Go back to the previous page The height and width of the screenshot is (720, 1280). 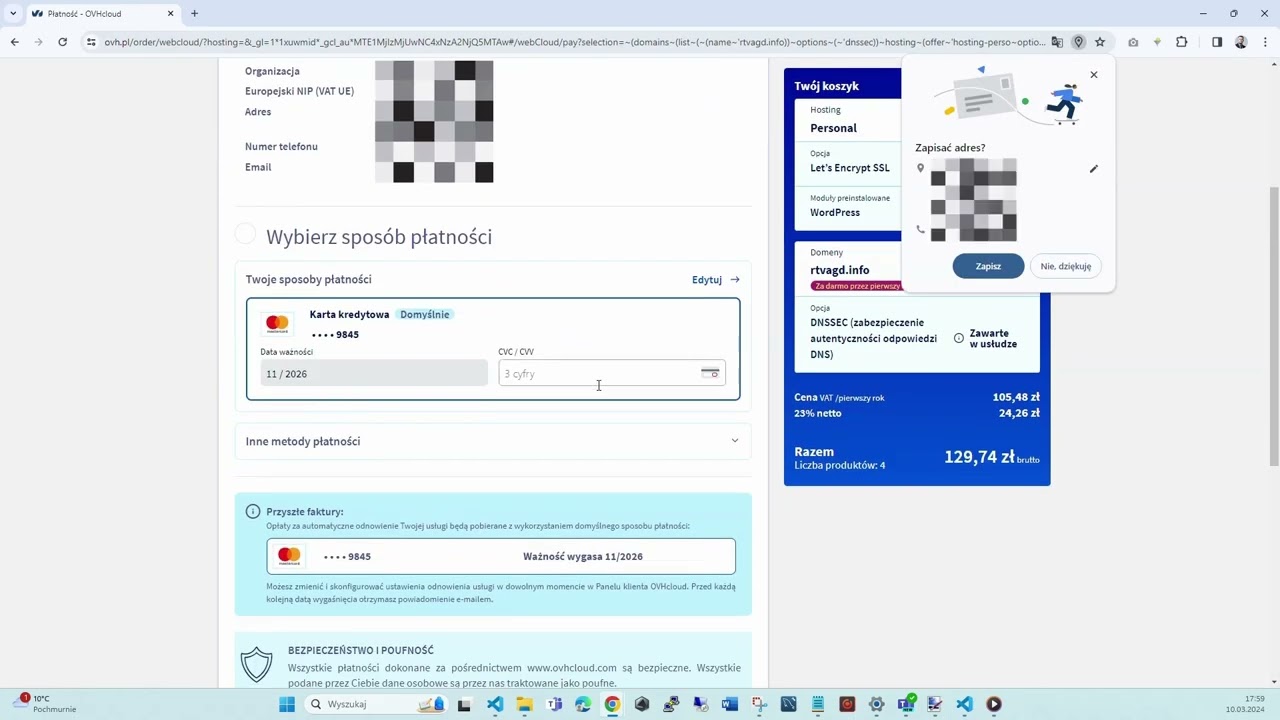[x=15, y=42]
